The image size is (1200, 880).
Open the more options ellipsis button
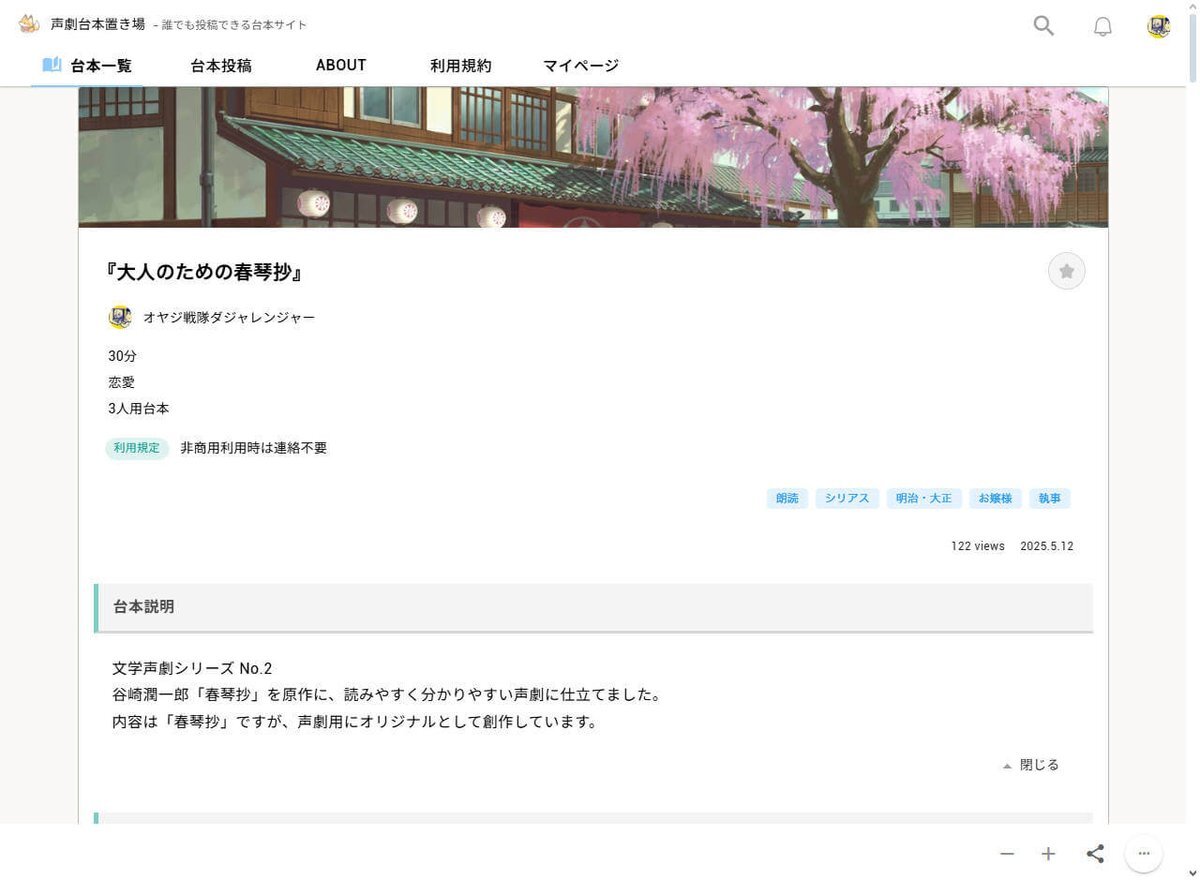1144,853
